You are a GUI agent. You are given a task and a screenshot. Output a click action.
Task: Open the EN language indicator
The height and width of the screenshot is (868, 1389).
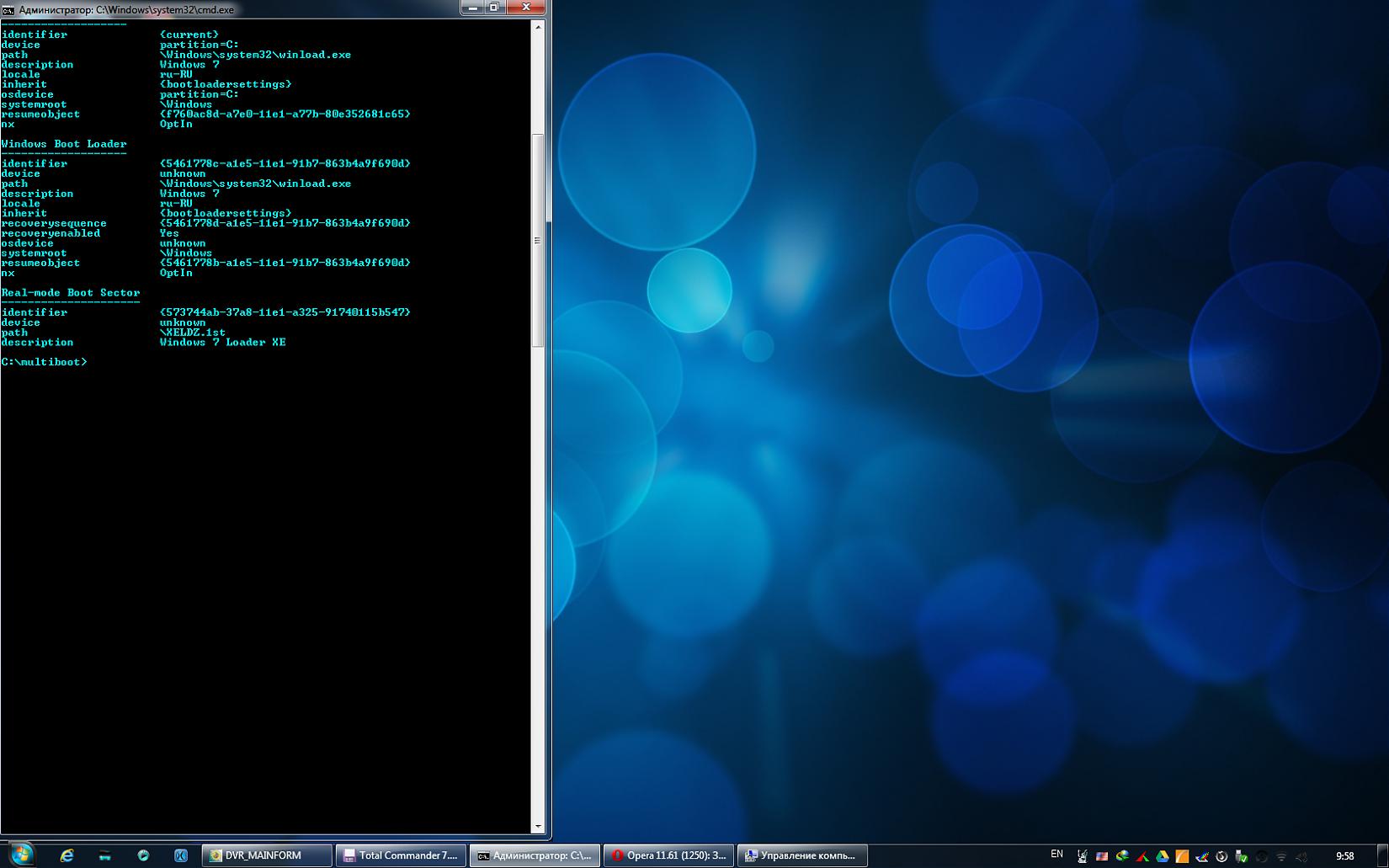(1056, 855)
